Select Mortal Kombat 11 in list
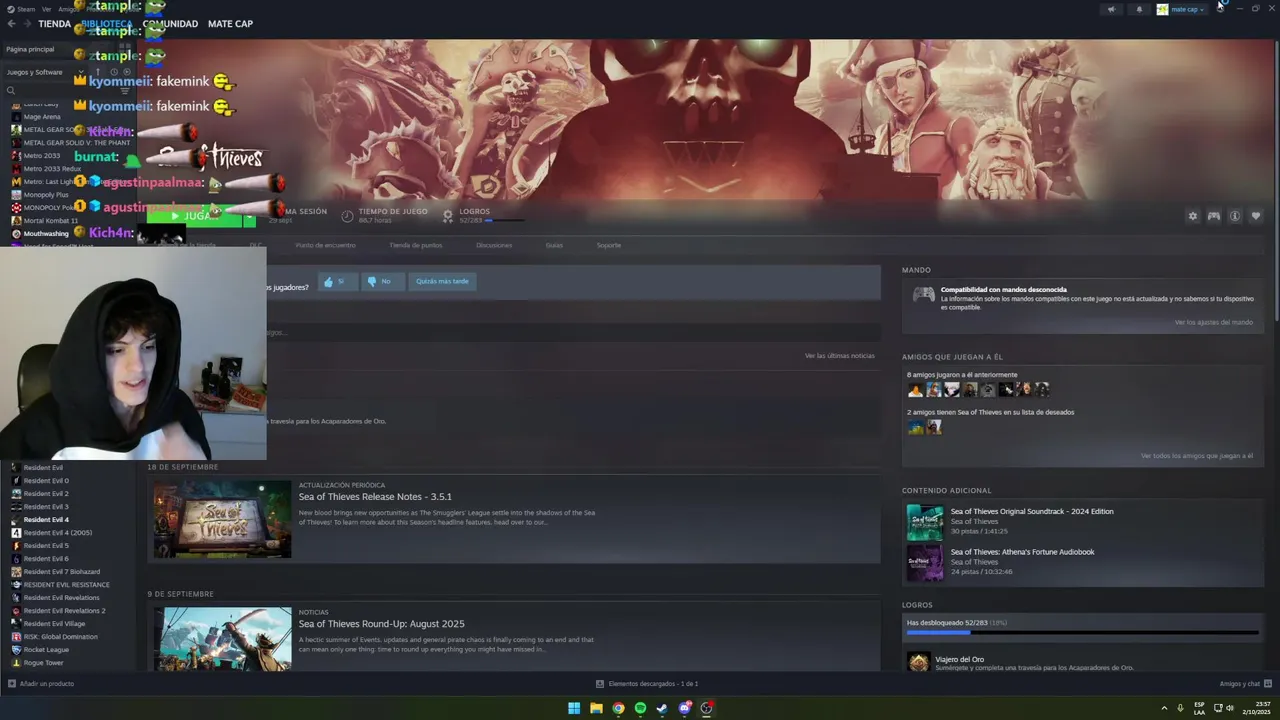The image size is (1280, 720). [50, 221]
